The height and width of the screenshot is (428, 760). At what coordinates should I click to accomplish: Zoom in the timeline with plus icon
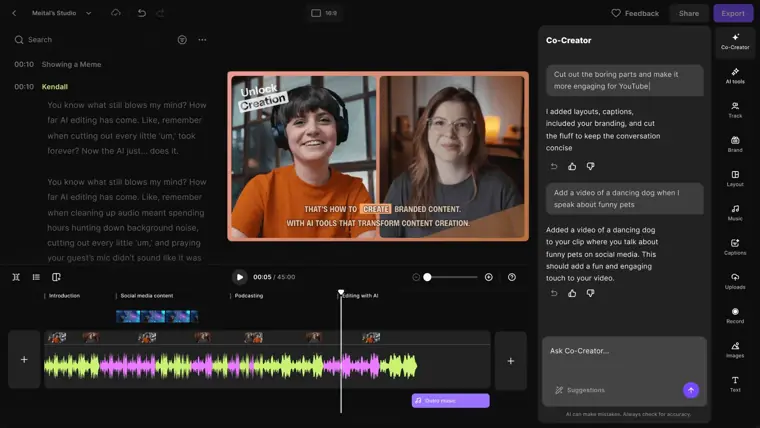tap(489, 277)
